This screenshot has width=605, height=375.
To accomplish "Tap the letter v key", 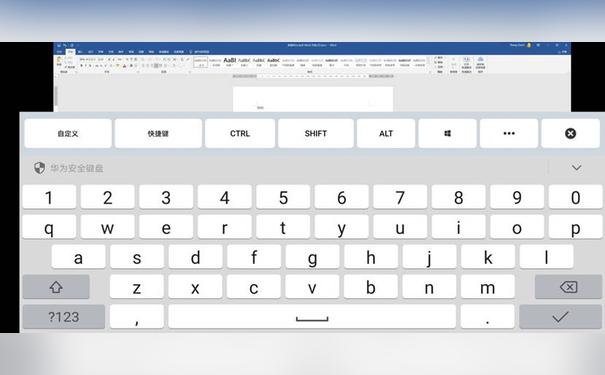I will (x=312, y=287).
